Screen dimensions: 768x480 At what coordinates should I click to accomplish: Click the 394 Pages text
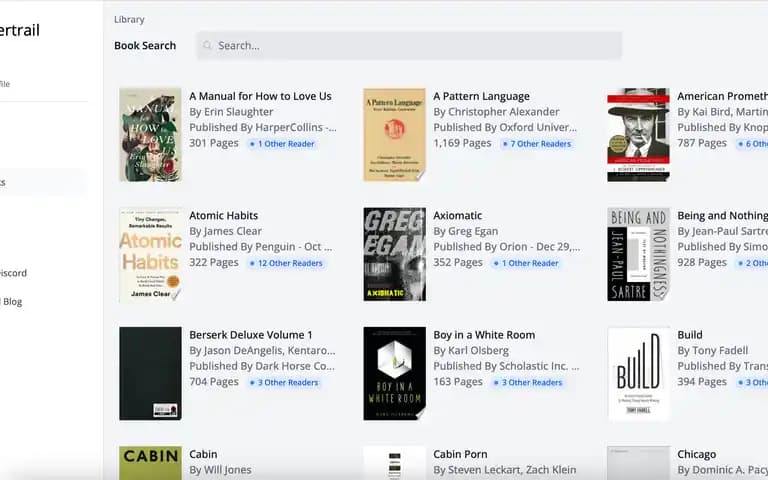coord(702,382)
